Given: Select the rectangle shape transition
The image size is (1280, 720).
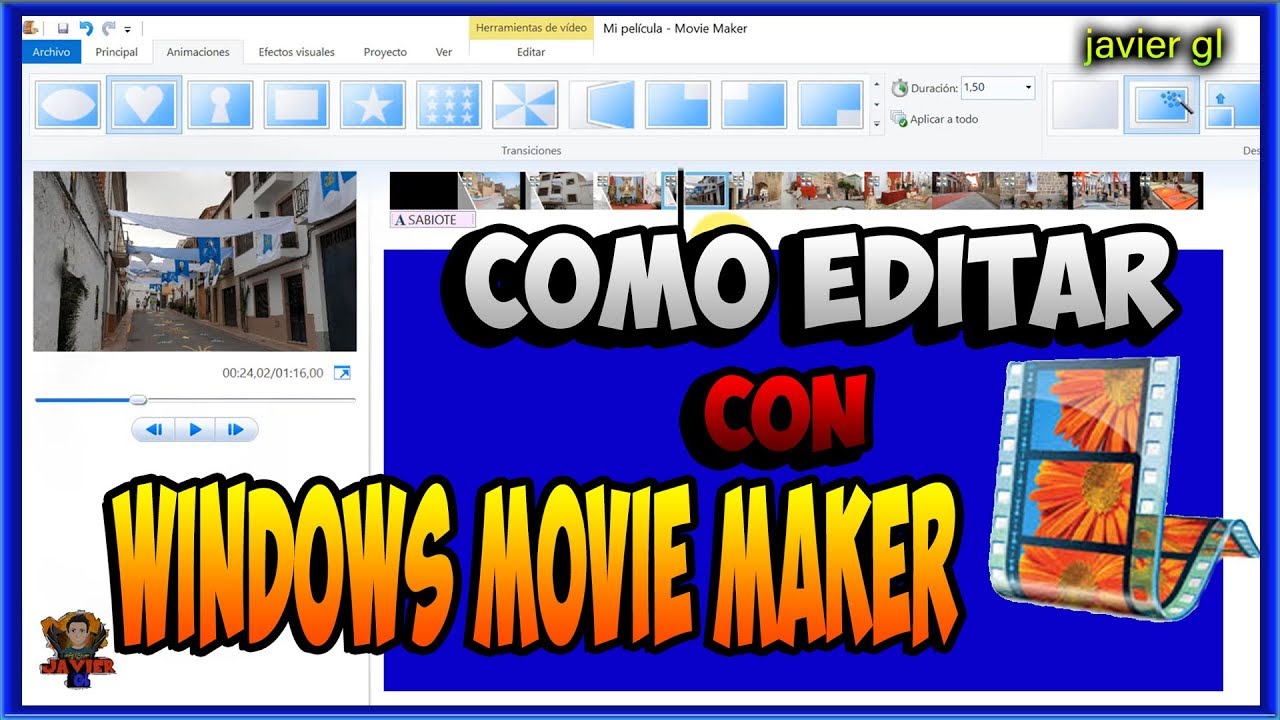Looking at the screenshot, I should (296, 105).
